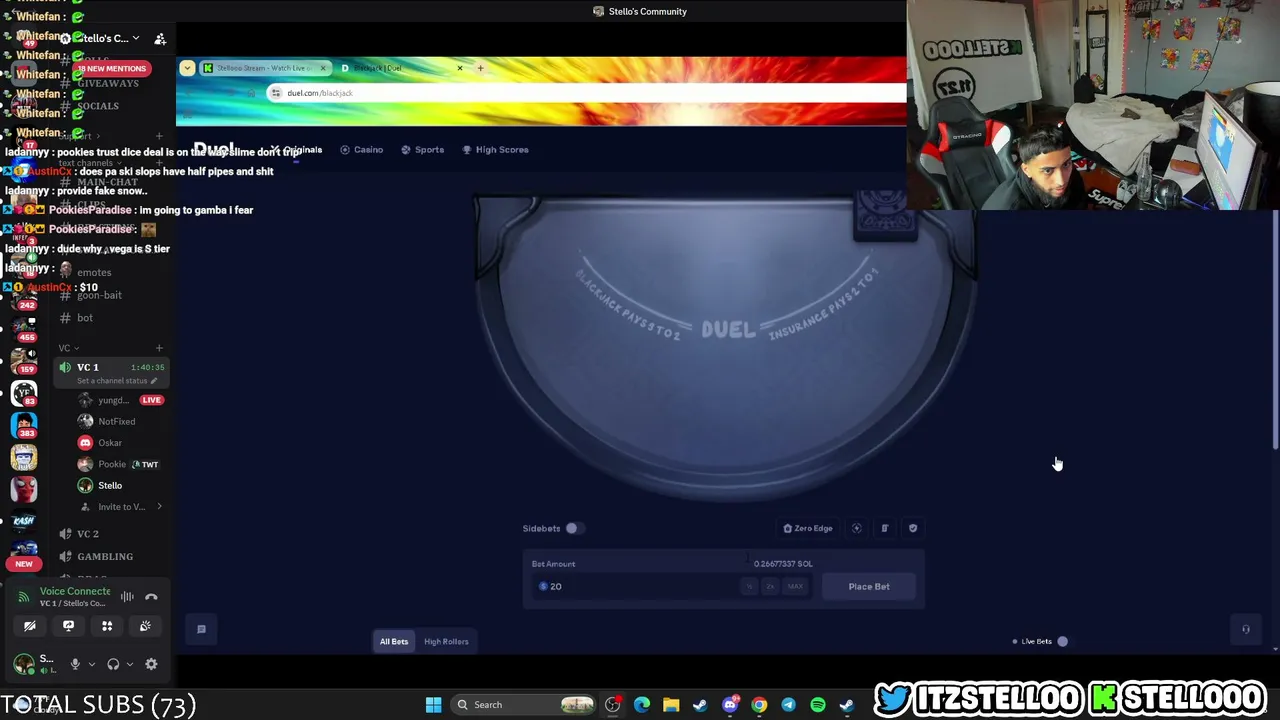
Task: Open Discord from the taskbar
Action: [730, 705]
